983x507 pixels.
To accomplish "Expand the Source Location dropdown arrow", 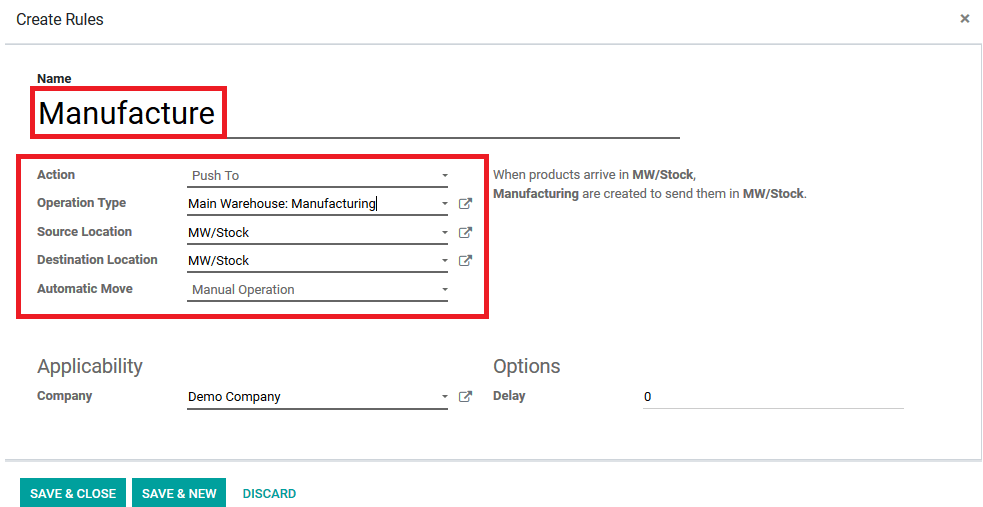I will 444,233.
